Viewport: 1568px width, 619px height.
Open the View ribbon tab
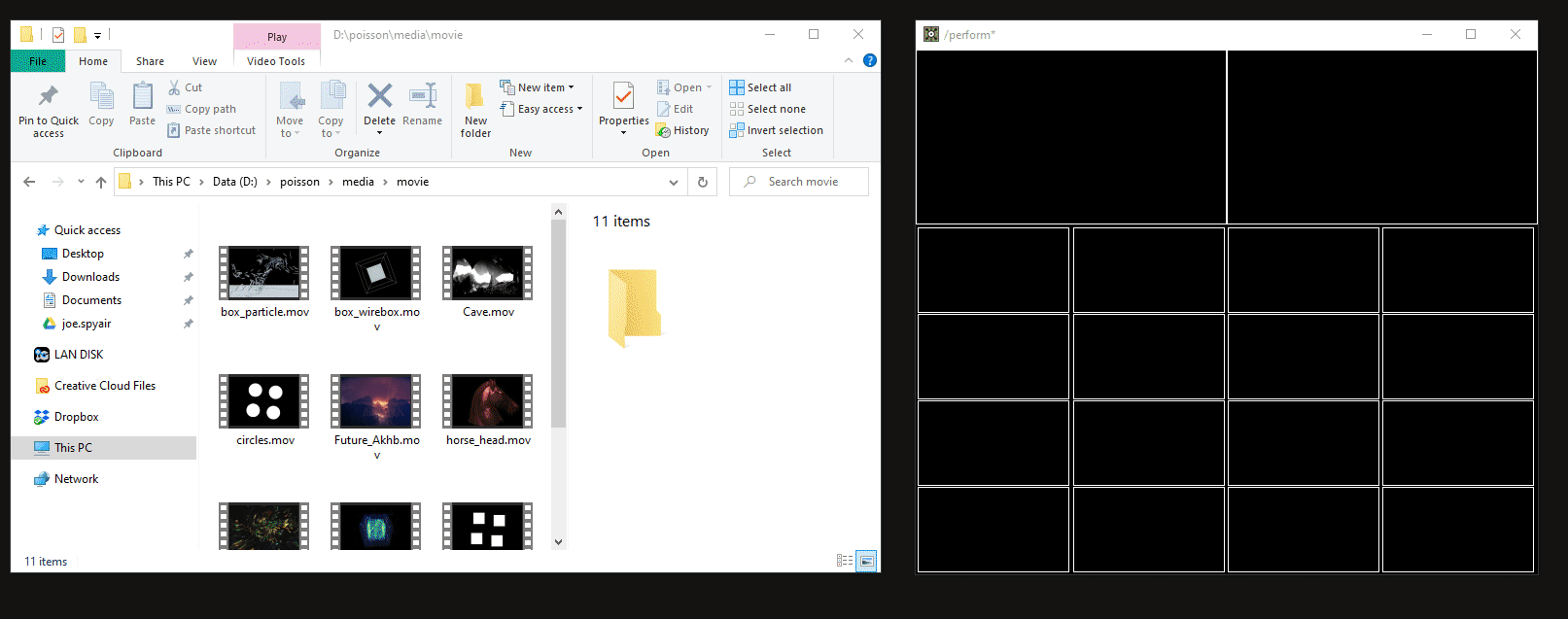point(204,61)
